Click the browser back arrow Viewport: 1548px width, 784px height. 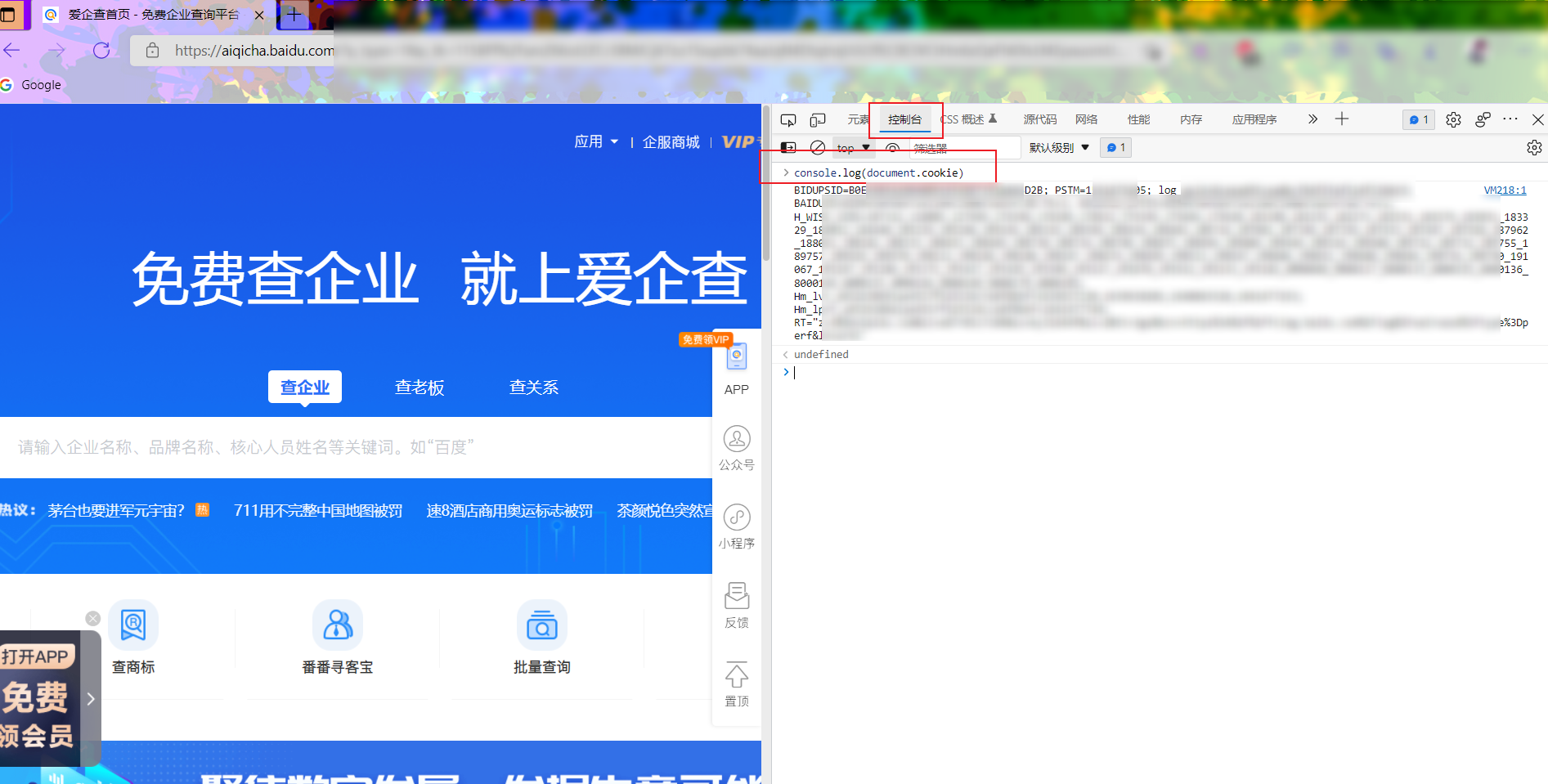click(x=12, y=51)
